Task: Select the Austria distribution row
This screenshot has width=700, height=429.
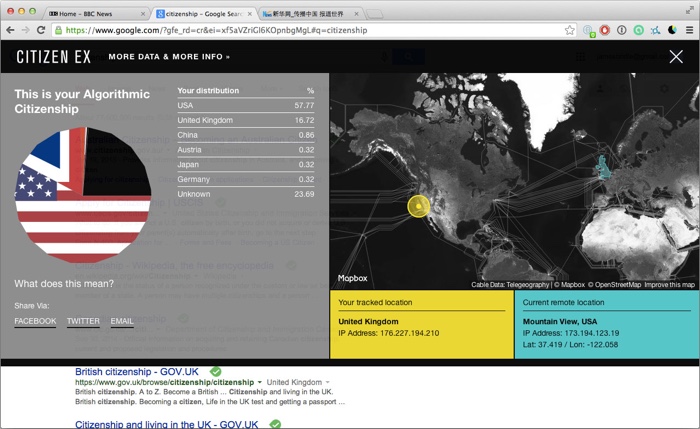Action: tap(246, 150)
